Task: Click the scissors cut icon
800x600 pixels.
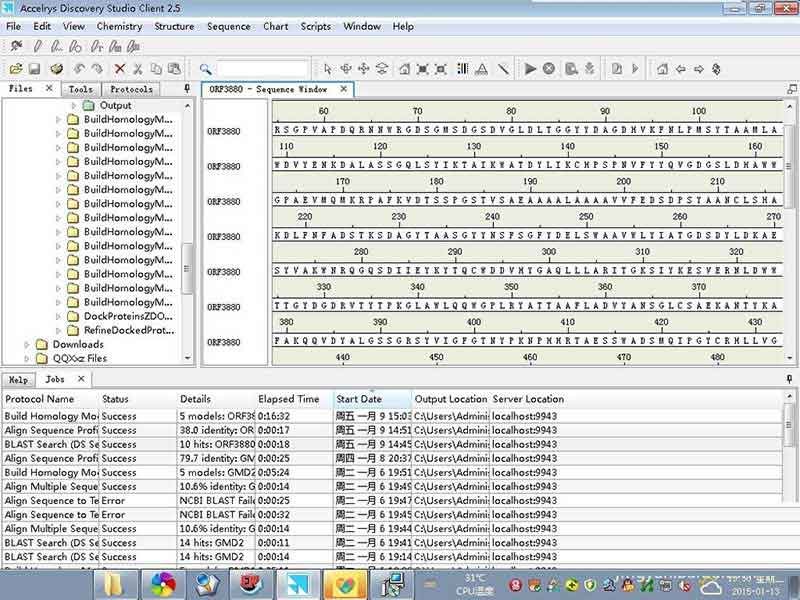Action: pyautogui.click(x=137, y=68)
